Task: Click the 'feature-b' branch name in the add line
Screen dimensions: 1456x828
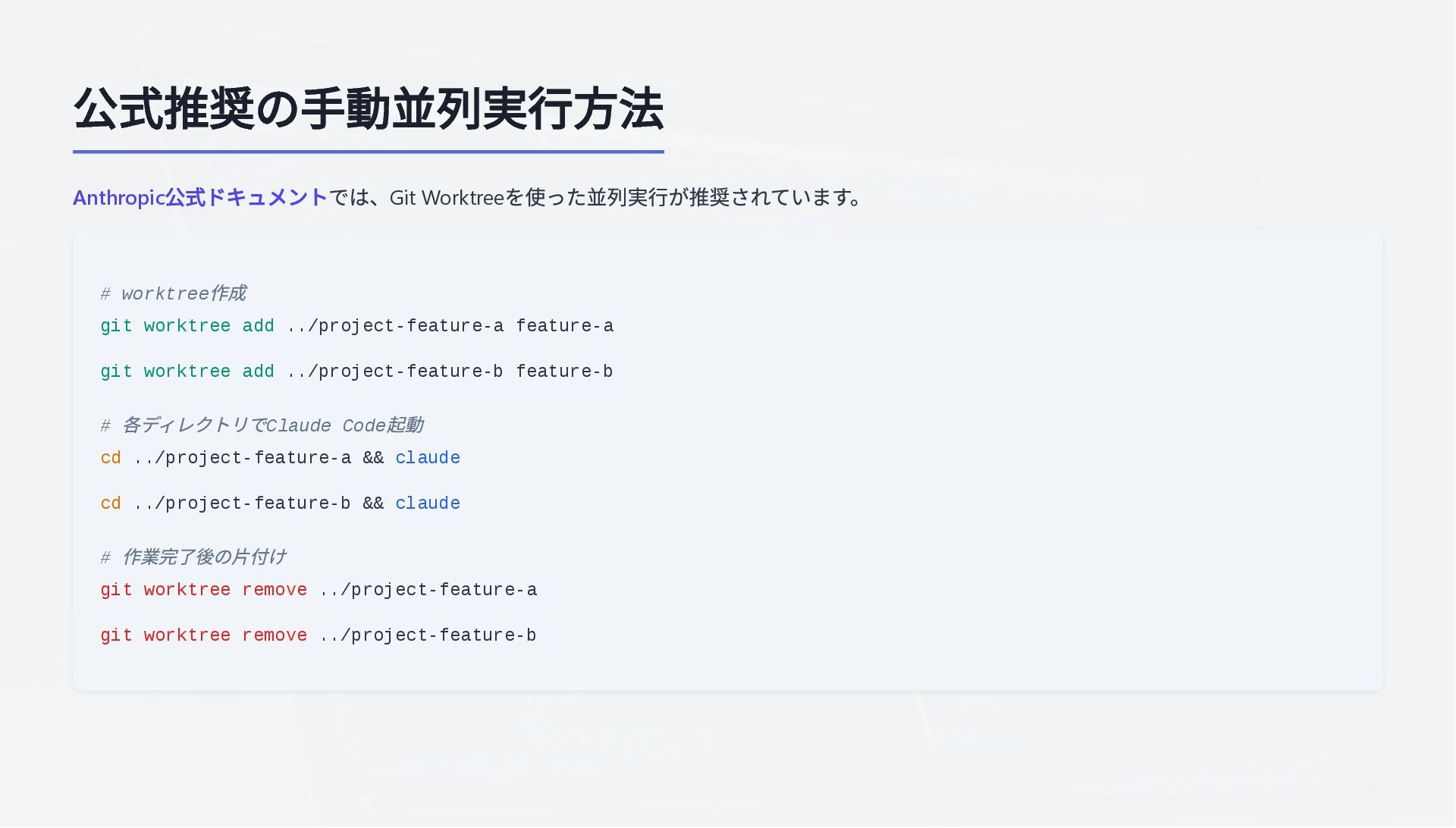Action: 564,372
